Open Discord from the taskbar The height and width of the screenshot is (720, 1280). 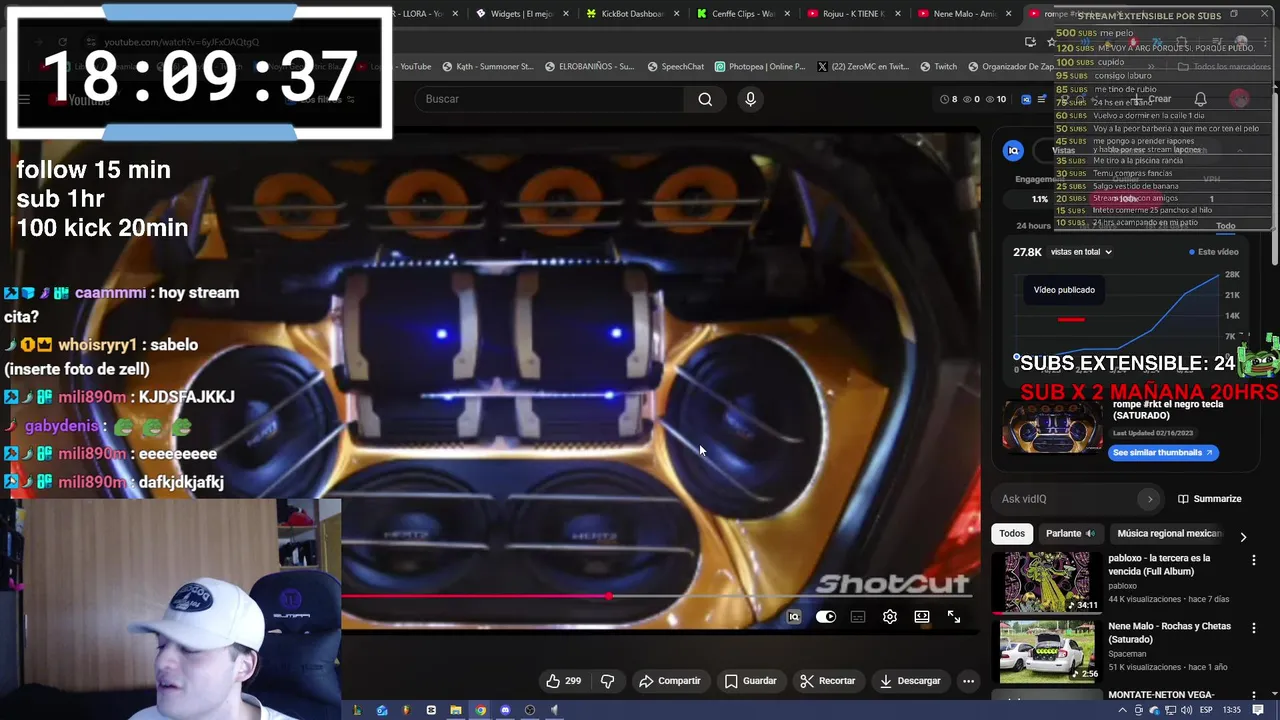click(x=505, y=711)
